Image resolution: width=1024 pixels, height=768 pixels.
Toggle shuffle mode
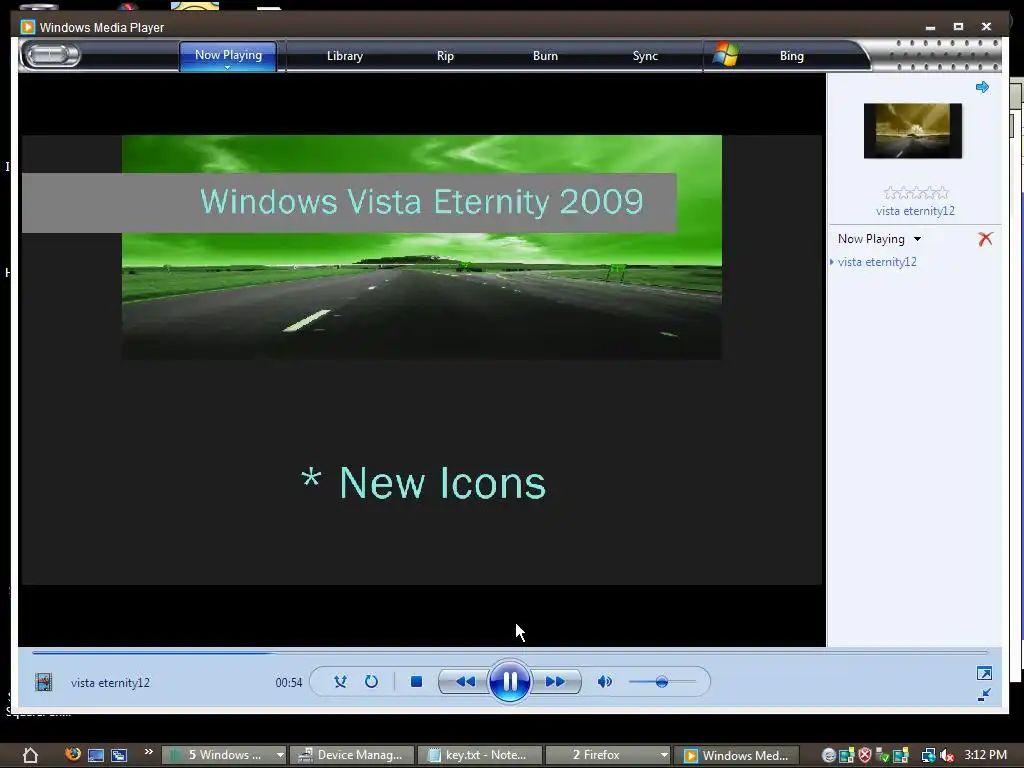point(340,682)
